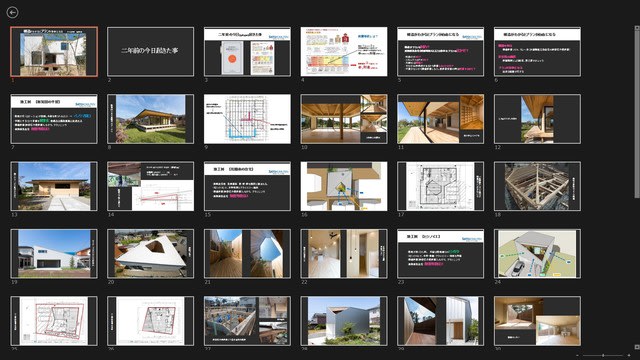The image size is (640, 360).
Task: Select slide 1 with white house photo
Action: point(54,51)
